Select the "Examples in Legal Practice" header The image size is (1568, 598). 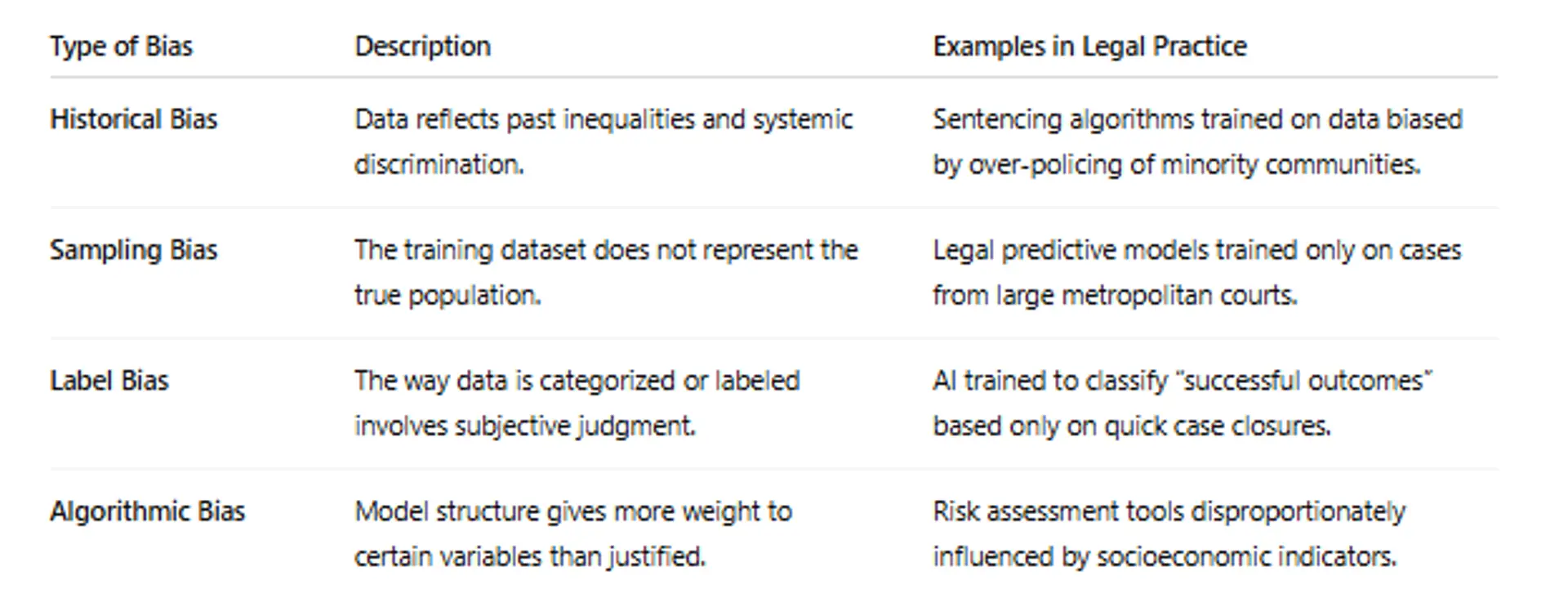point(1089,47)
